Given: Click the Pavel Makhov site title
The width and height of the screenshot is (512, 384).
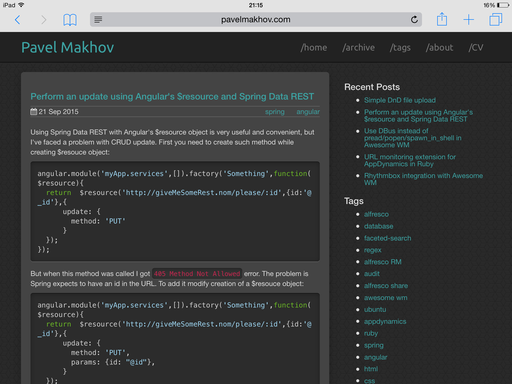Looking at the screenshot, I should [68, 47].
